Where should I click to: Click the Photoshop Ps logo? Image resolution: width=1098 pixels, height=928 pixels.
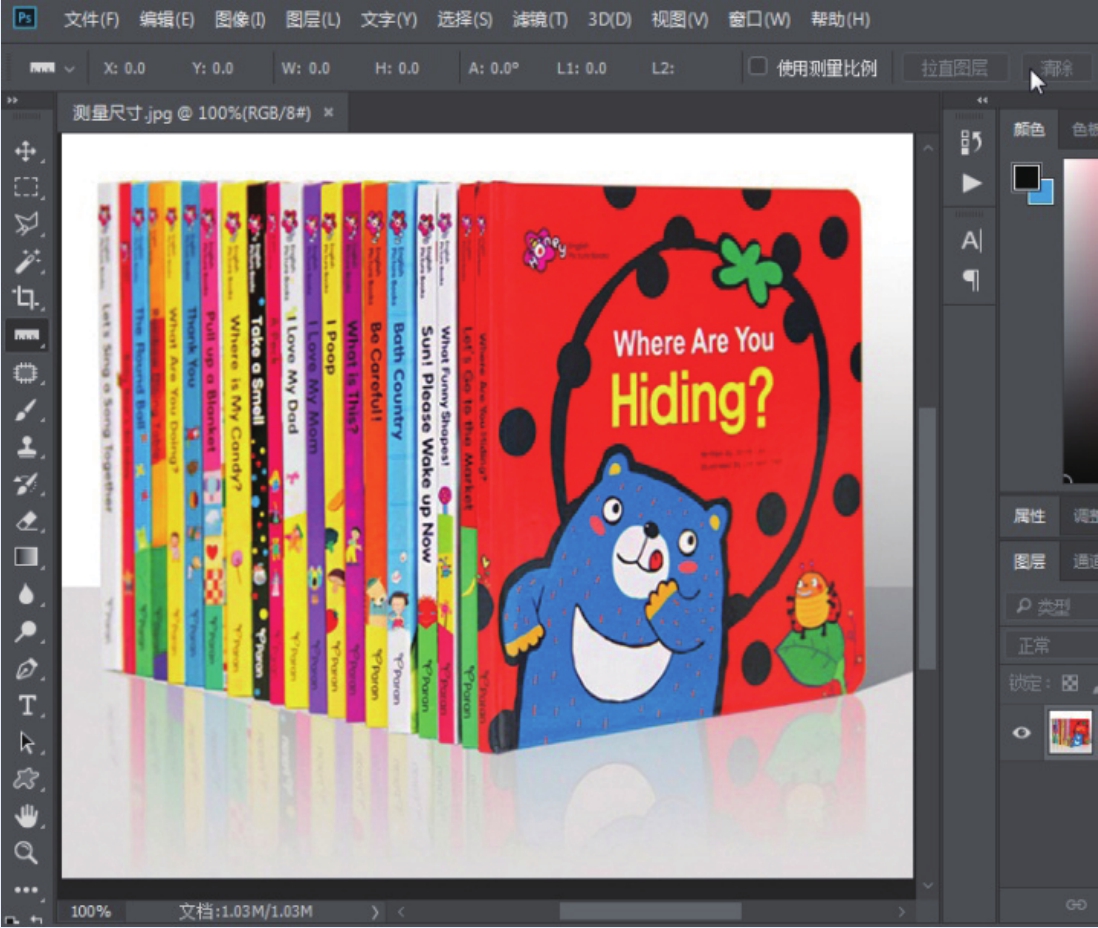tap(25, 18)
